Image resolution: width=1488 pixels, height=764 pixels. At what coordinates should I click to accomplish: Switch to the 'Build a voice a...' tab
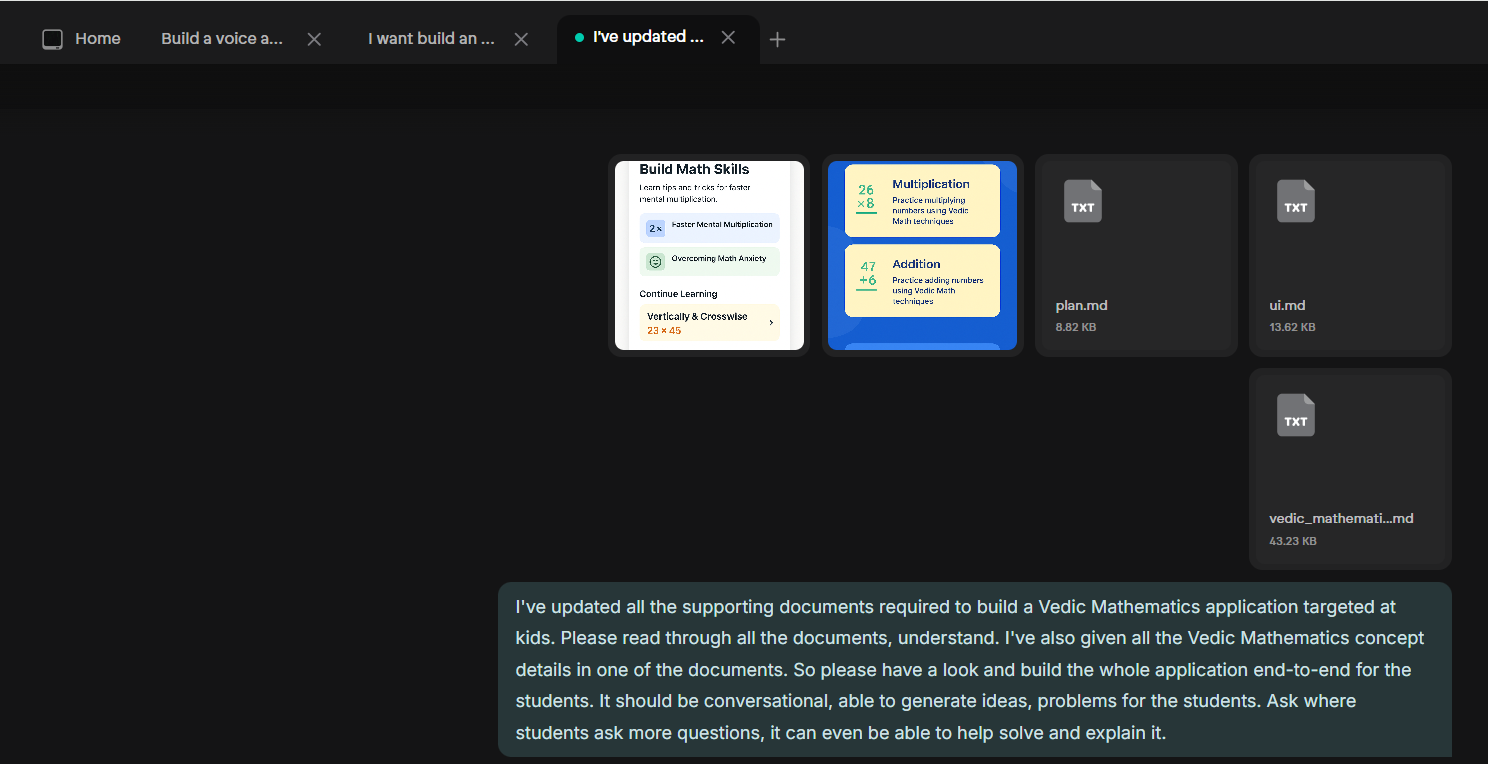[221, 38]
